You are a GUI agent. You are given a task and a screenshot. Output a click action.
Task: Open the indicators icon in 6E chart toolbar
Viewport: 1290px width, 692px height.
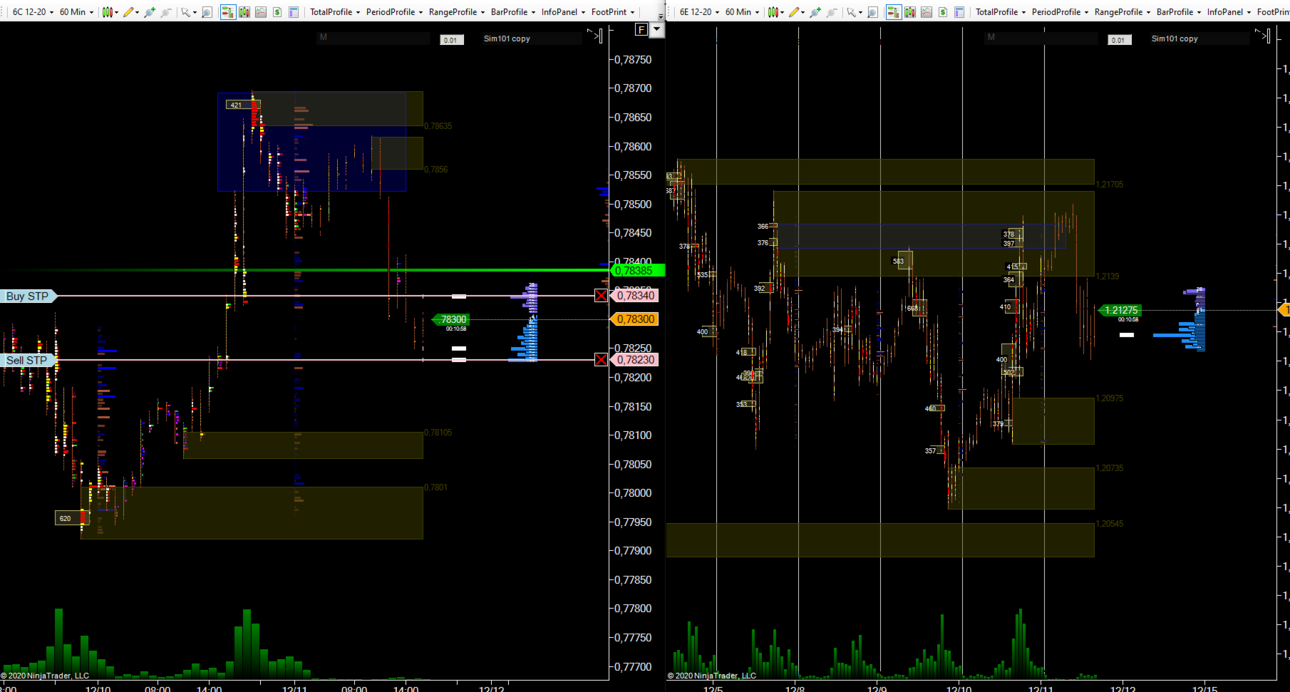pos(816,12)
